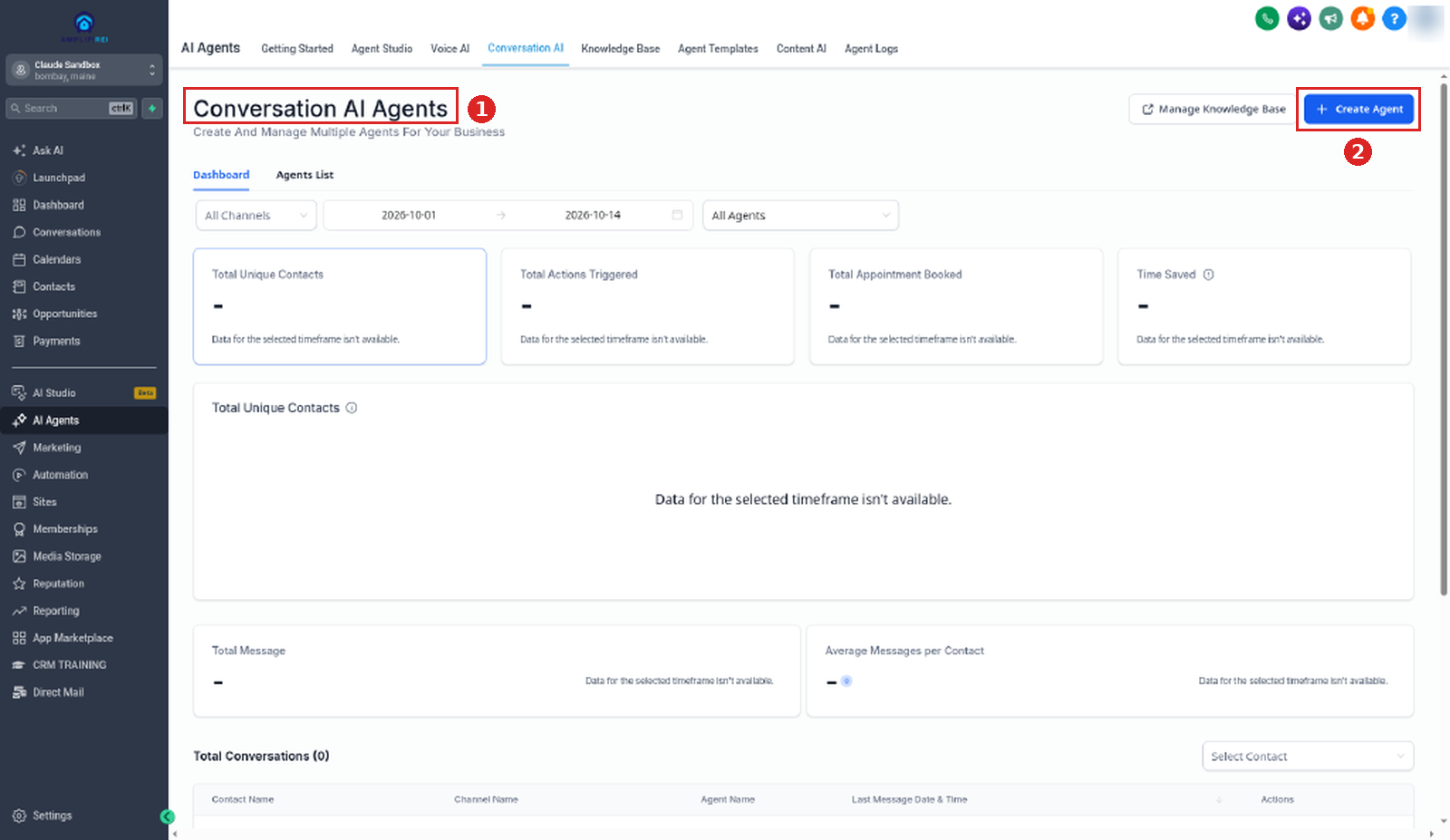
Task: Click the user avatar in top right
Action: point(1427,19)
